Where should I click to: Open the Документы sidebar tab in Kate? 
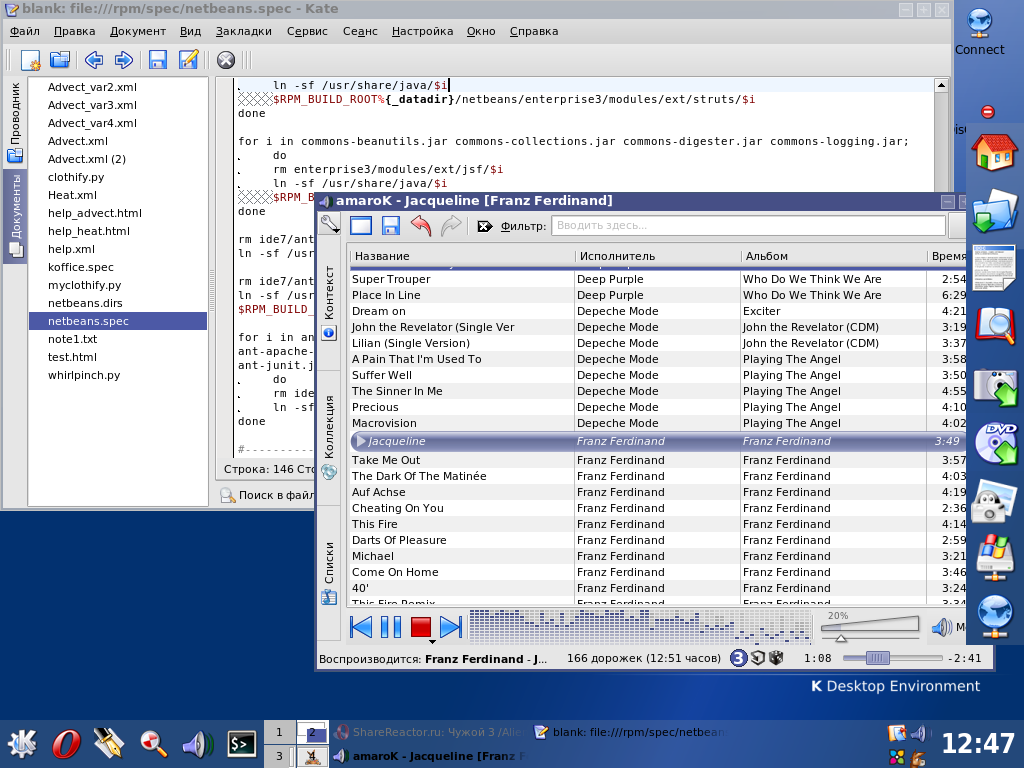point(15,216)
